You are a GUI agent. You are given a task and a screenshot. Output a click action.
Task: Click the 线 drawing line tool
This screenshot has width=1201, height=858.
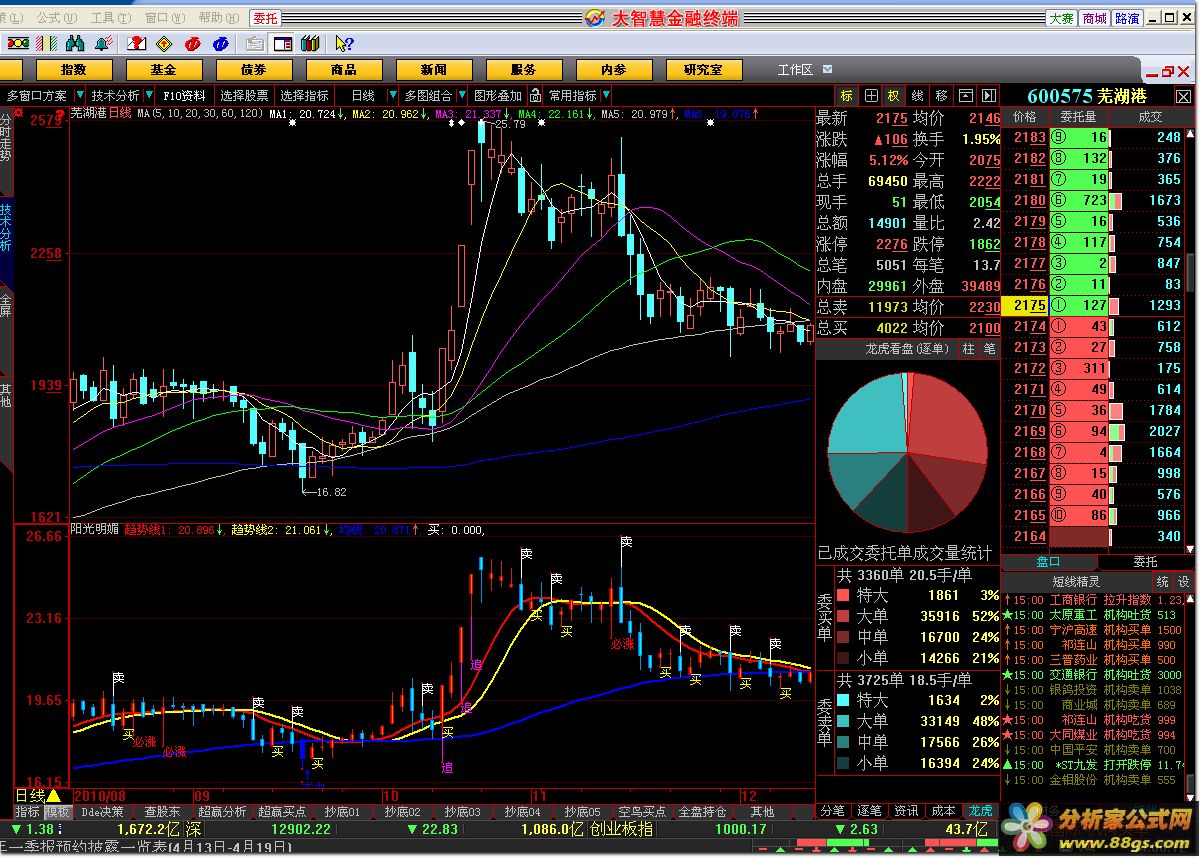[x=917, y=96]
